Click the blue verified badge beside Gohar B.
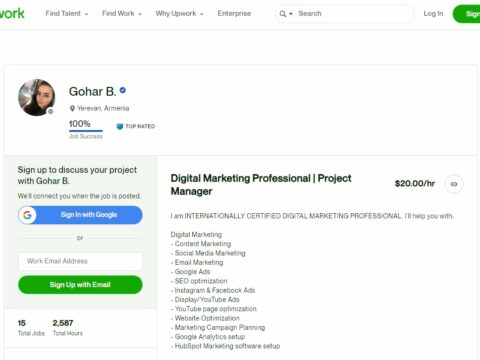Viewport: 480px width, 360px height. (x=123, y=90)
